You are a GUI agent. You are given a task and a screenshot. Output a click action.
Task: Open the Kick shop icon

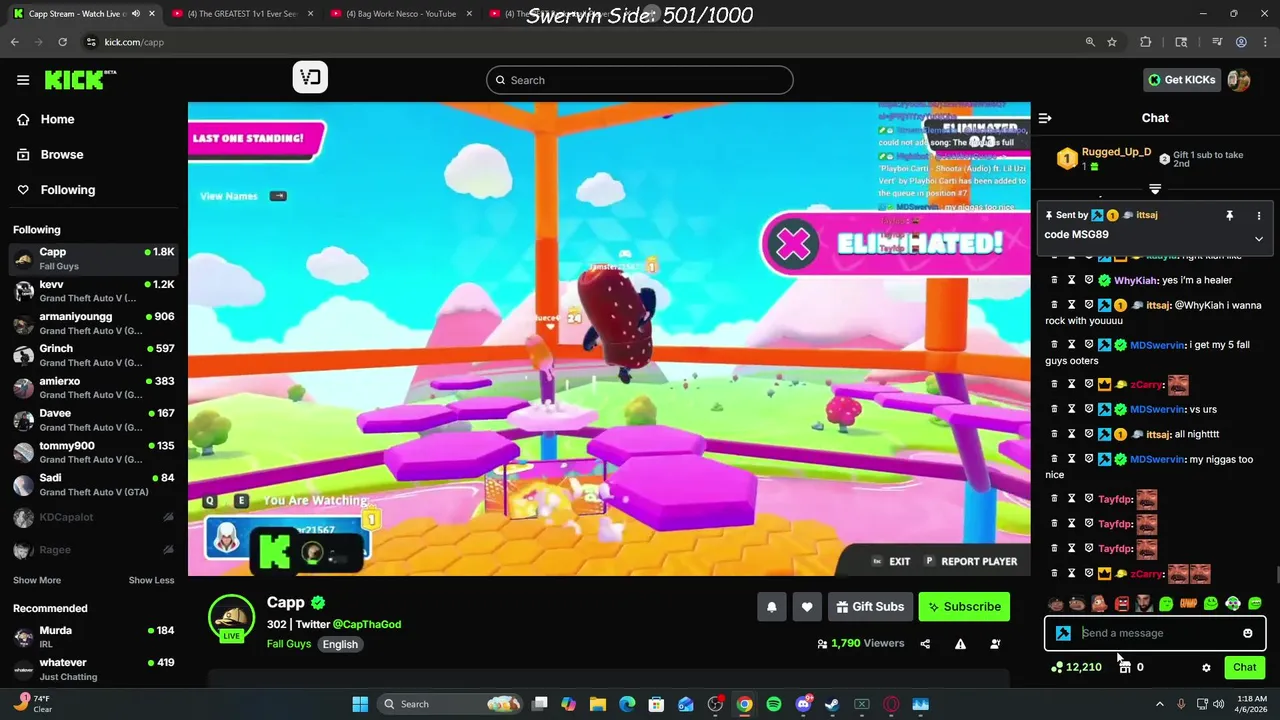[x=1125, y=667]
